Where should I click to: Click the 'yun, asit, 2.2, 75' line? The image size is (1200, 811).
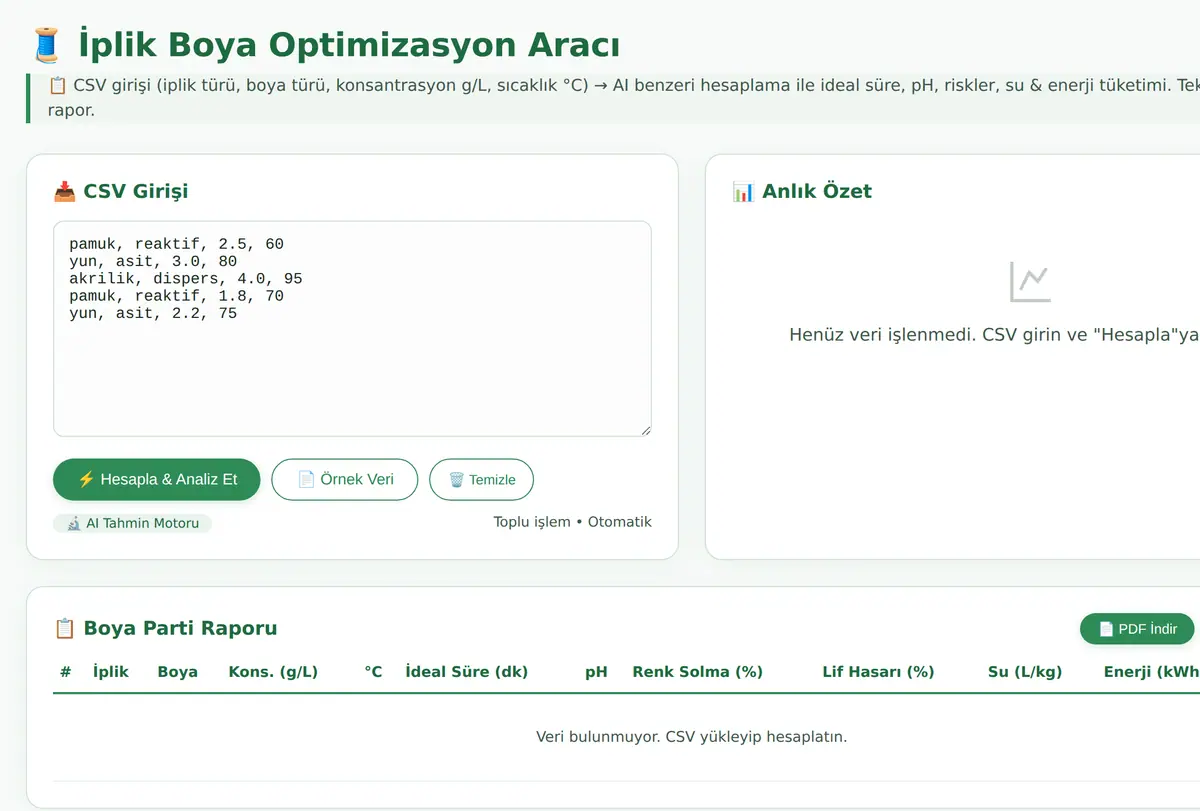[153, 313]
